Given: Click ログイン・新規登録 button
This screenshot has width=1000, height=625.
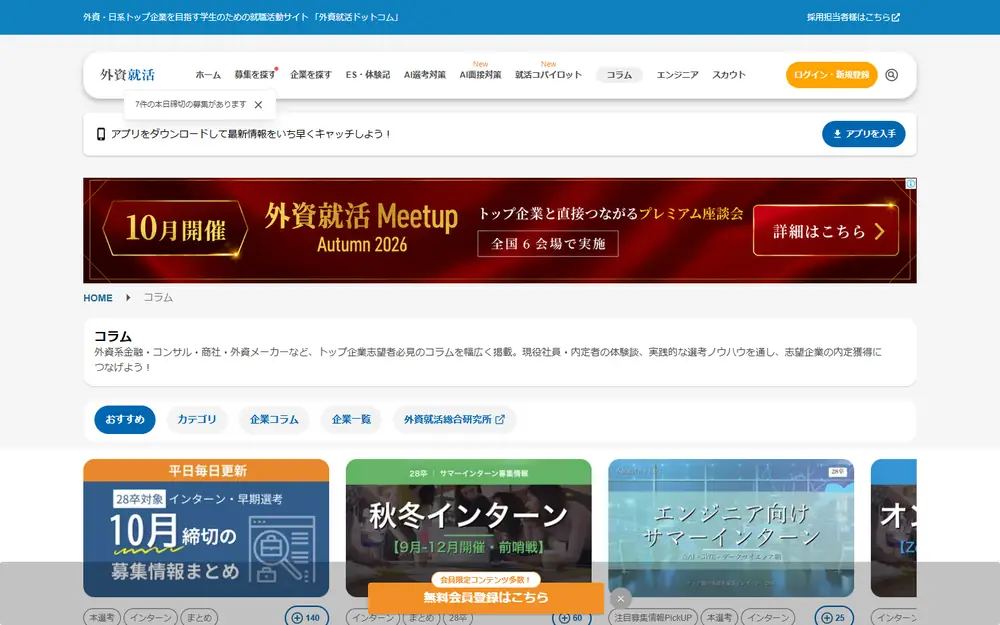Looking at the screenshot, I should click(x=832, y=75).
